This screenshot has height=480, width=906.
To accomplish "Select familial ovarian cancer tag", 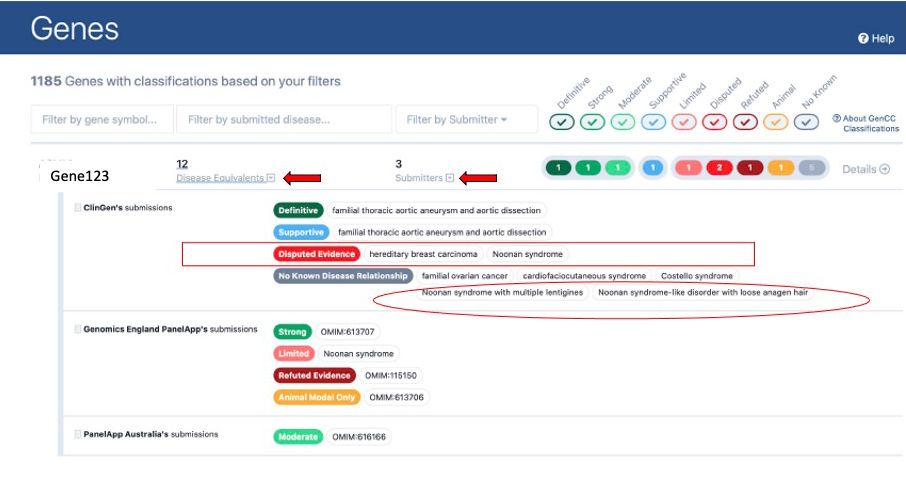I will (x=465, y=276).
